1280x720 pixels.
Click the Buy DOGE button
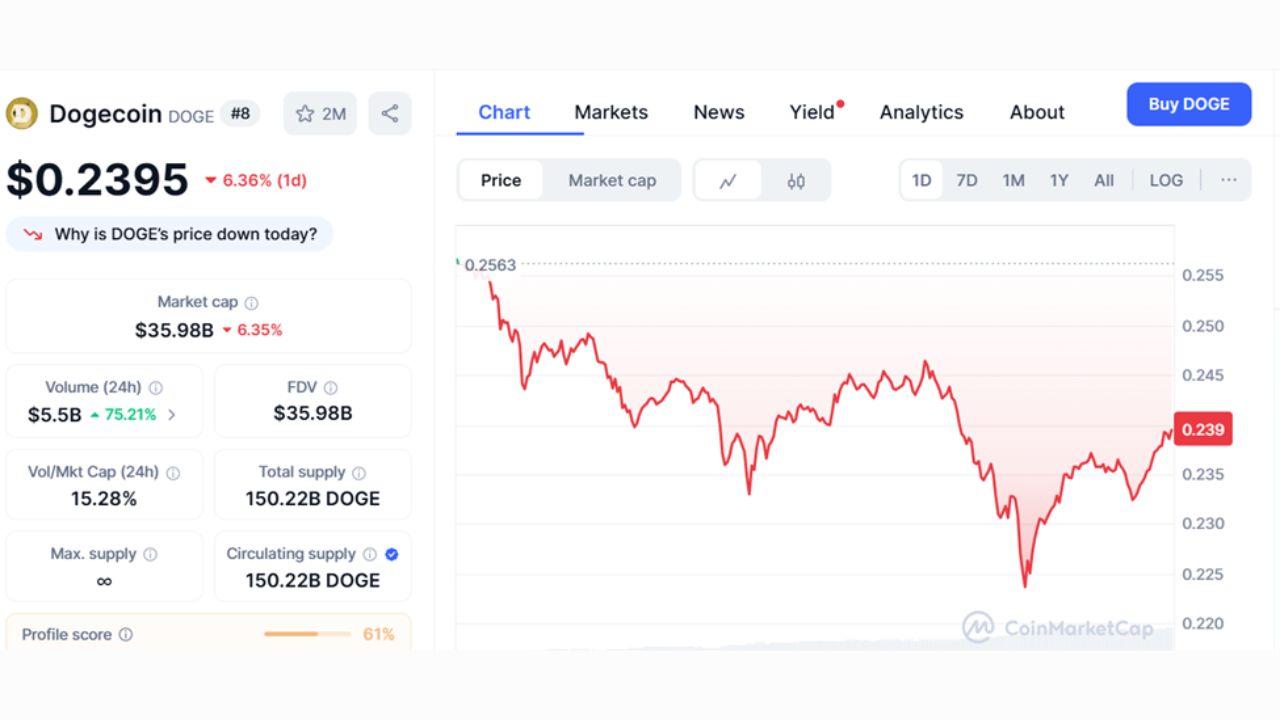pos(1189,104)
